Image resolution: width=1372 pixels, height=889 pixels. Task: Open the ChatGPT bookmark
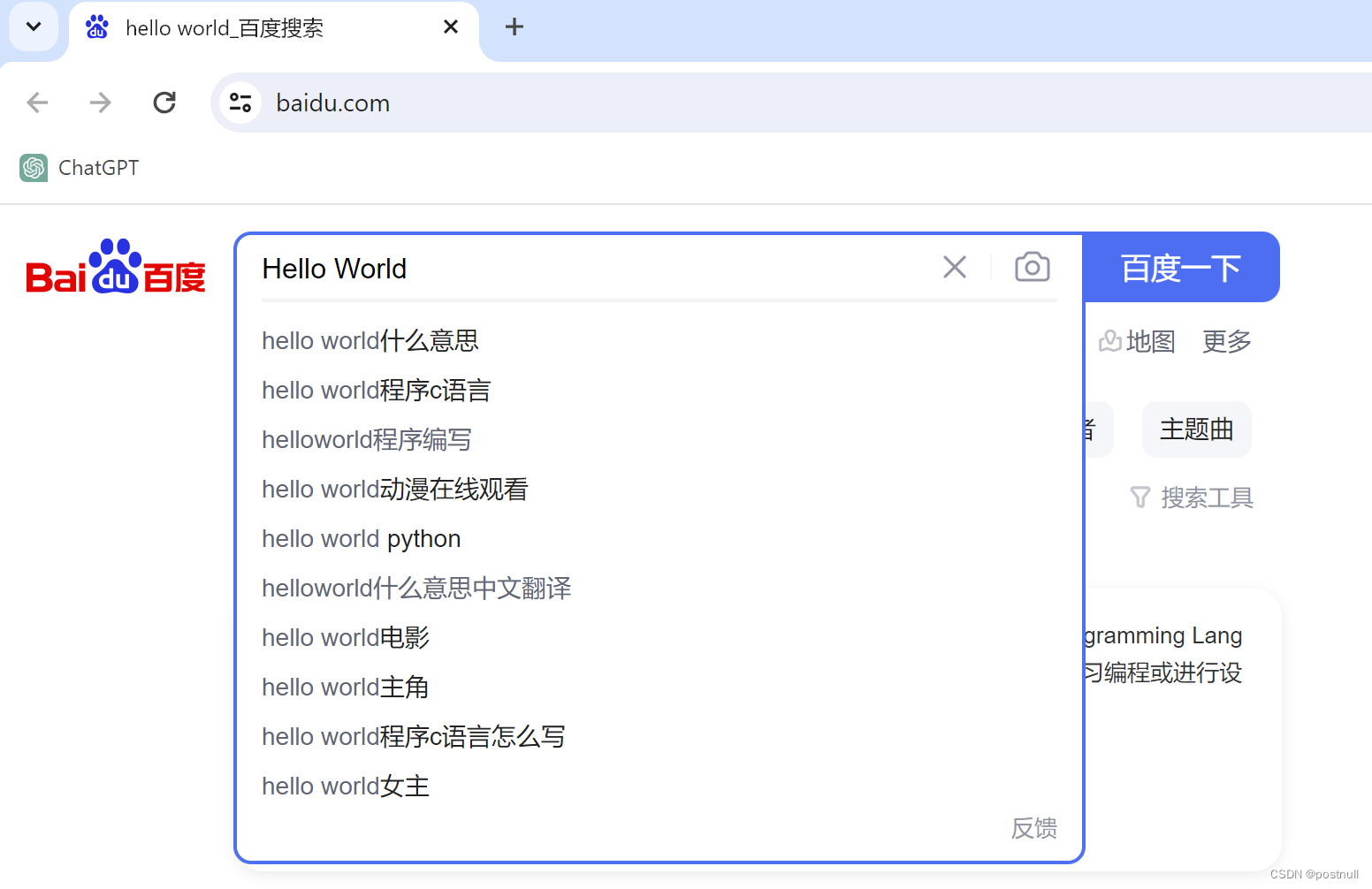pyautogui.click(x=80, y=168)
